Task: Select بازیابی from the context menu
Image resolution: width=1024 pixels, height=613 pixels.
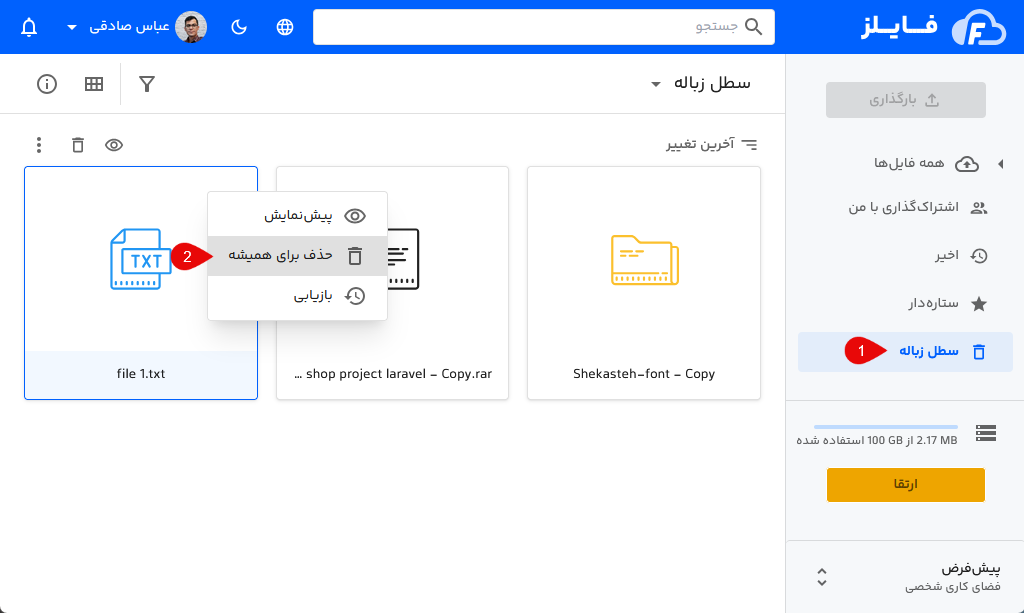Action: tap(297, 295)
